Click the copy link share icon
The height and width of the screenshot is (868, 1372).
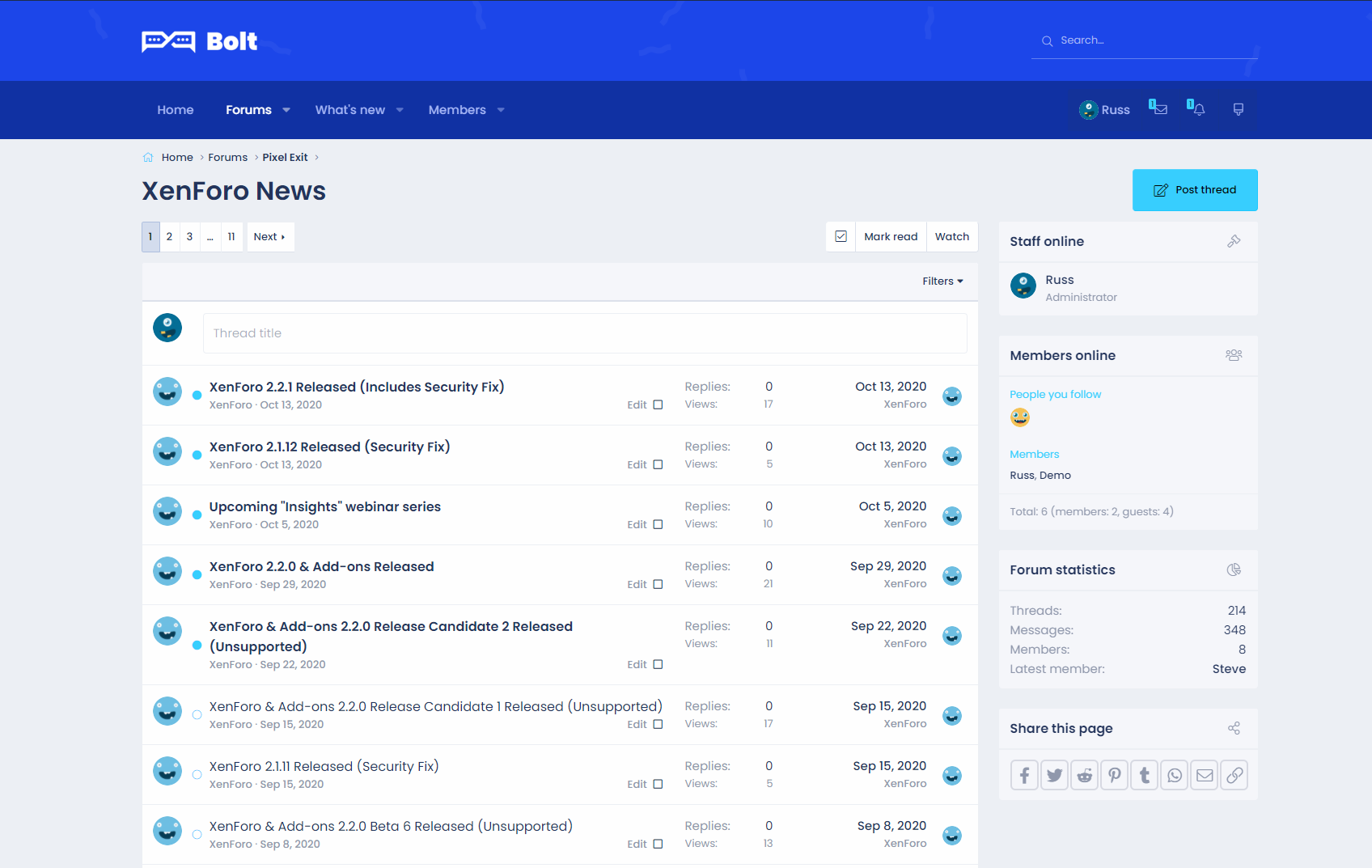(x=1234, y=775)
